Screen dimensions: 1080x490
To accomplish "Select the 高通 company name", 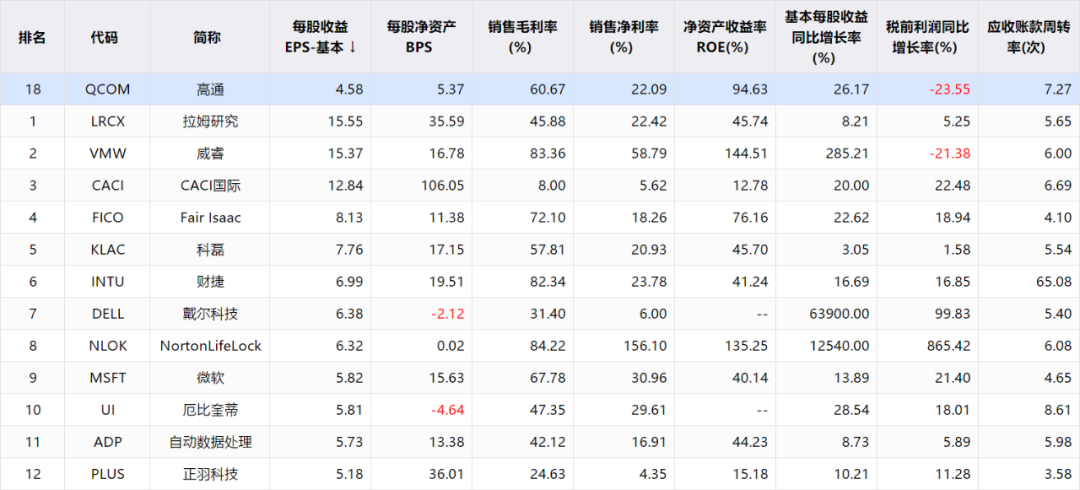I will 211,89.
